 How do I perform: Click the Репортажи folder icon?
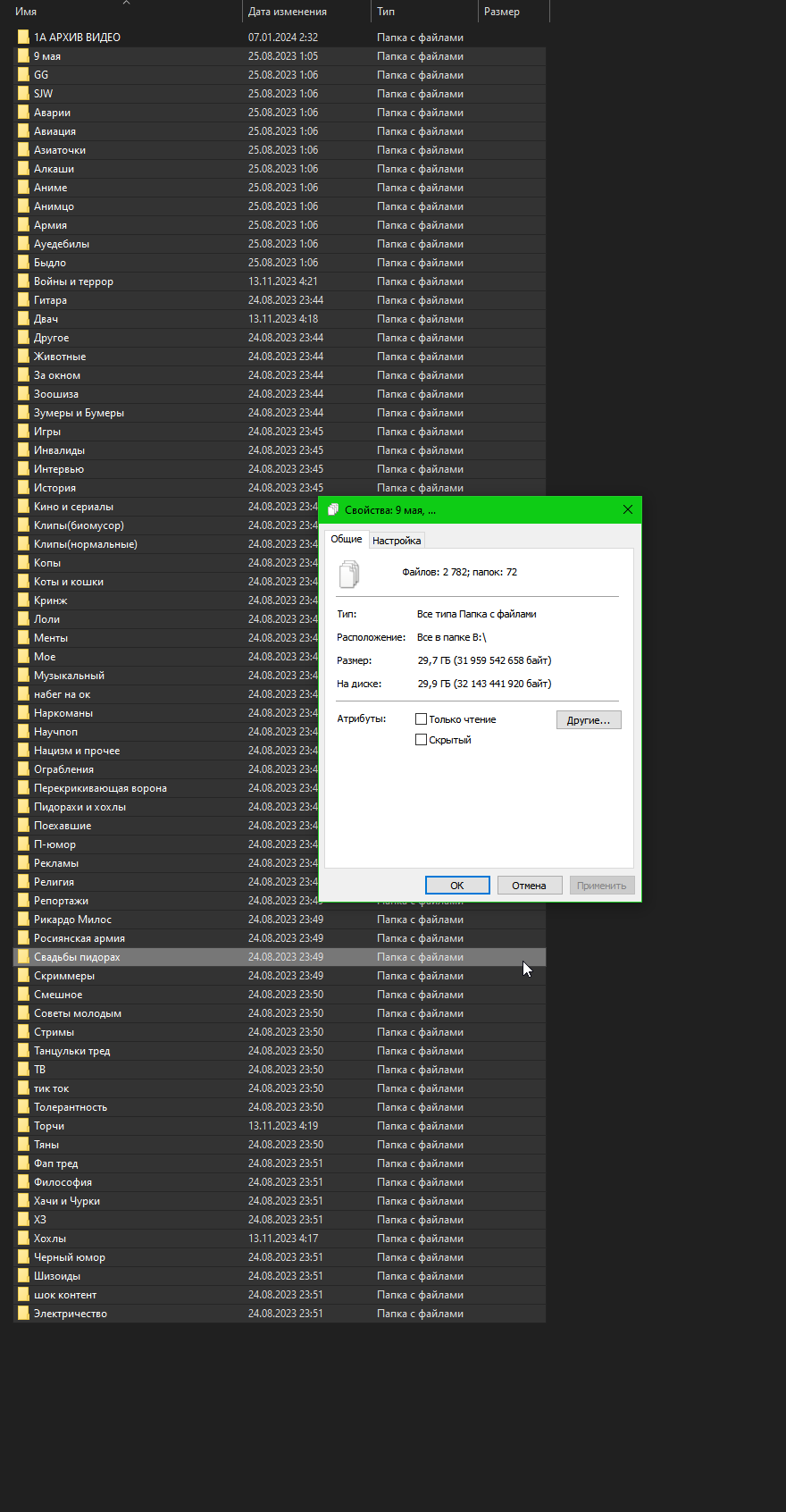point(23,901)
